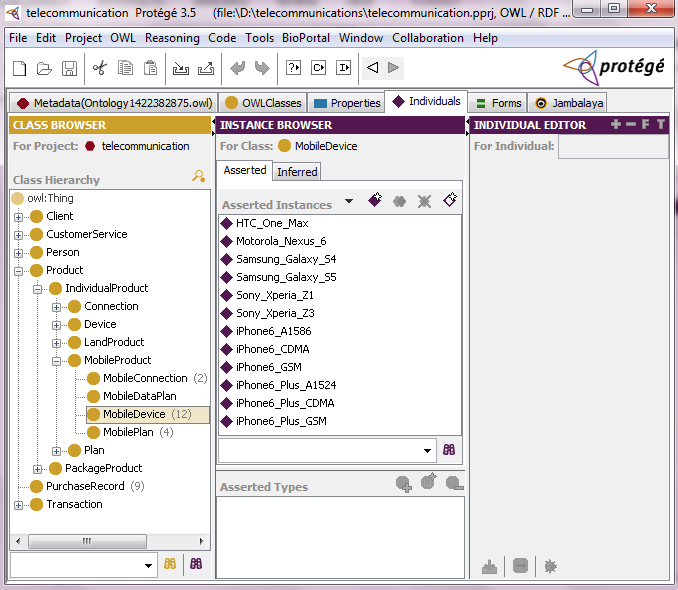Click the New Project toolbar icon

[19, 68]
